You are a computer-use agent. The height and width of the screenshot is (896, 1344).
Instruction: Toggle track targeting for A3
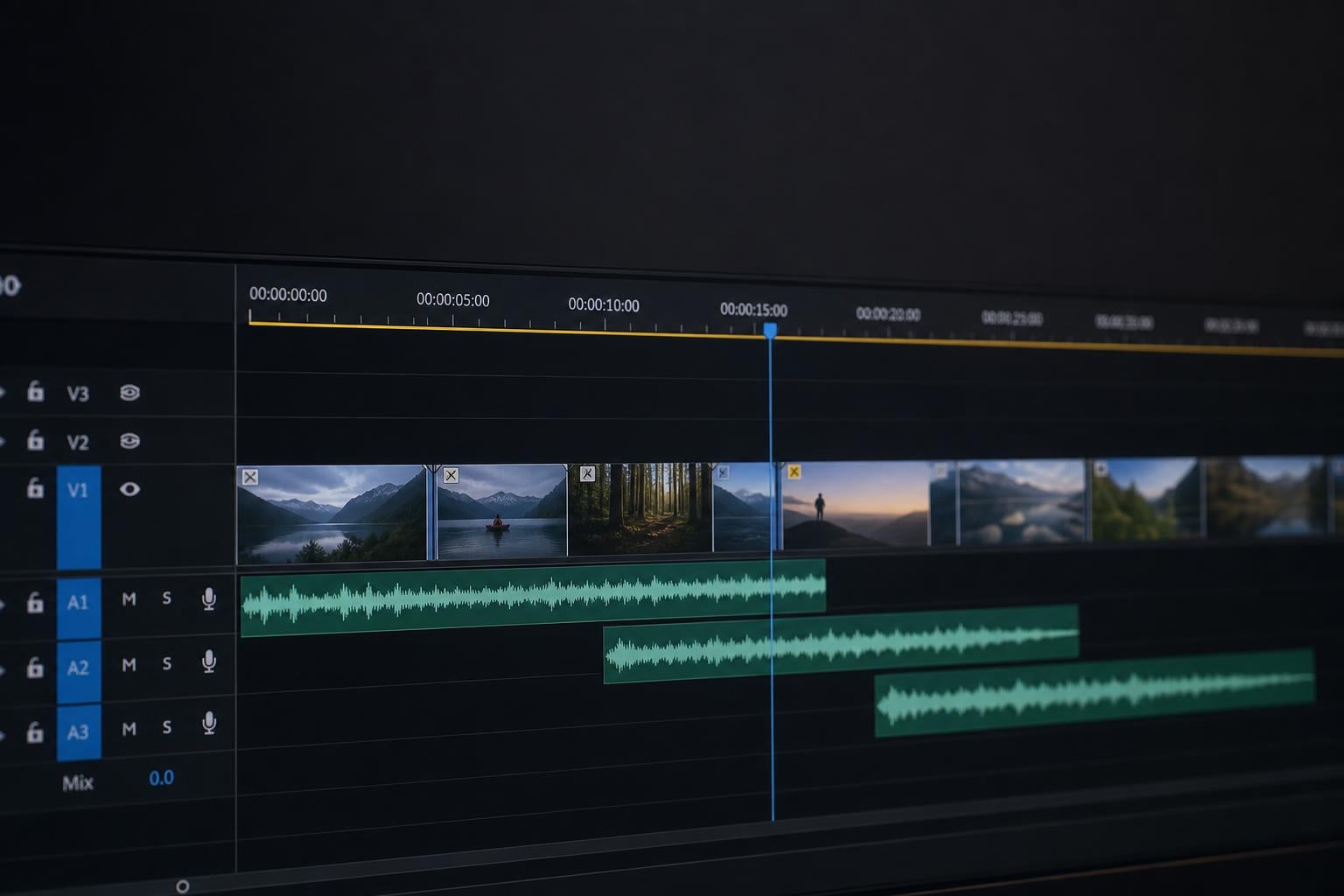(x=79, y=732)
